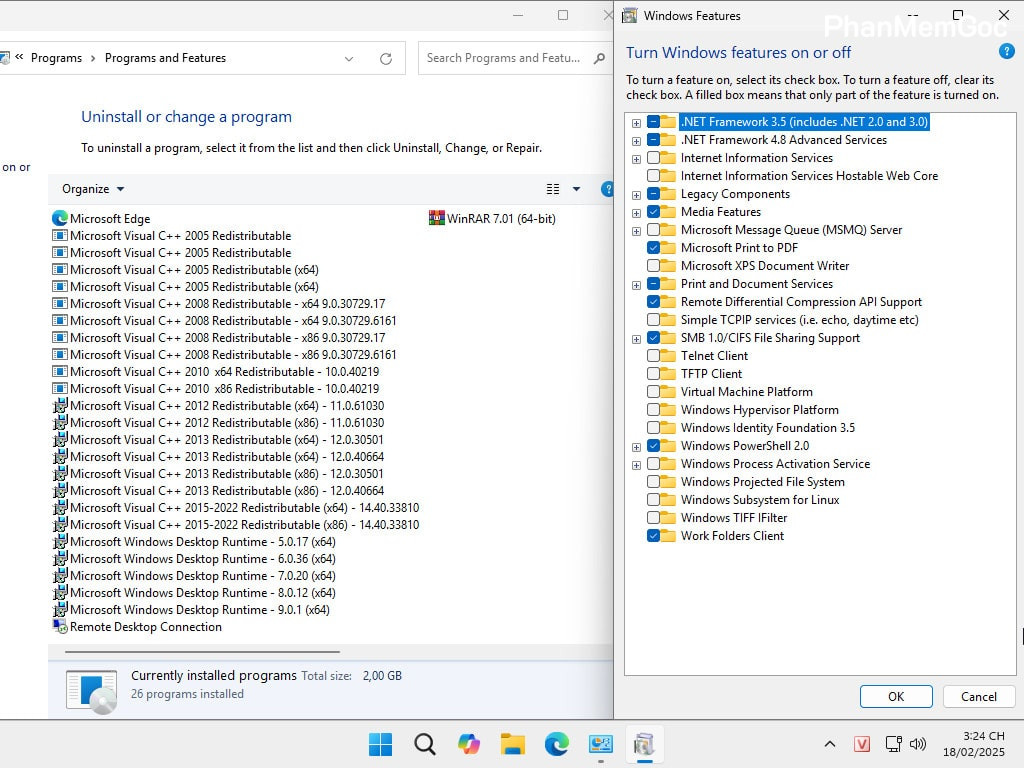Open File Explorer from the taskbar
Screen dimensions: 1024x768
512,744
